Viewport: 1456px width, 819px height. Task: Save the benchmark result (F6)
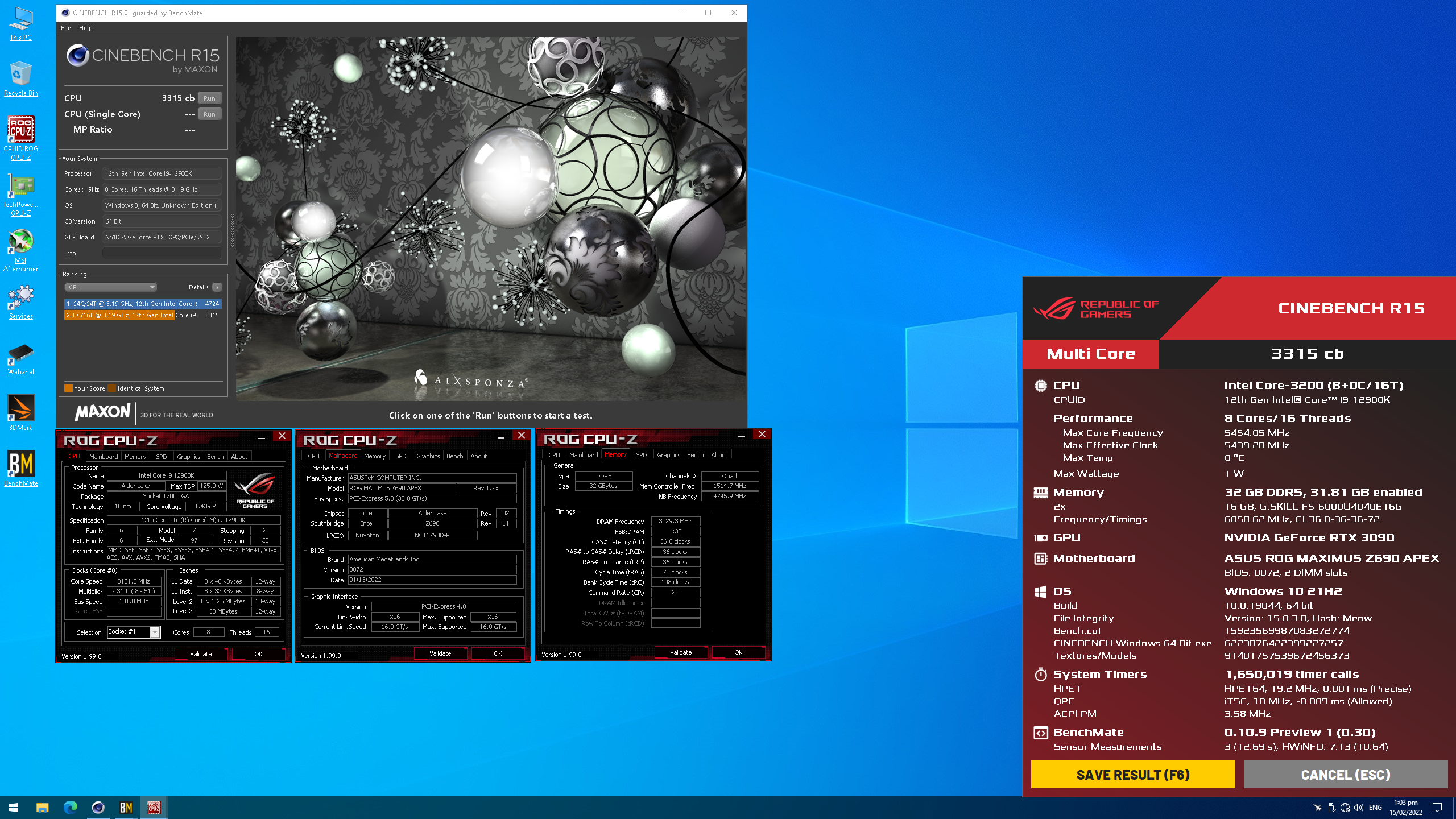[1133, 774]
